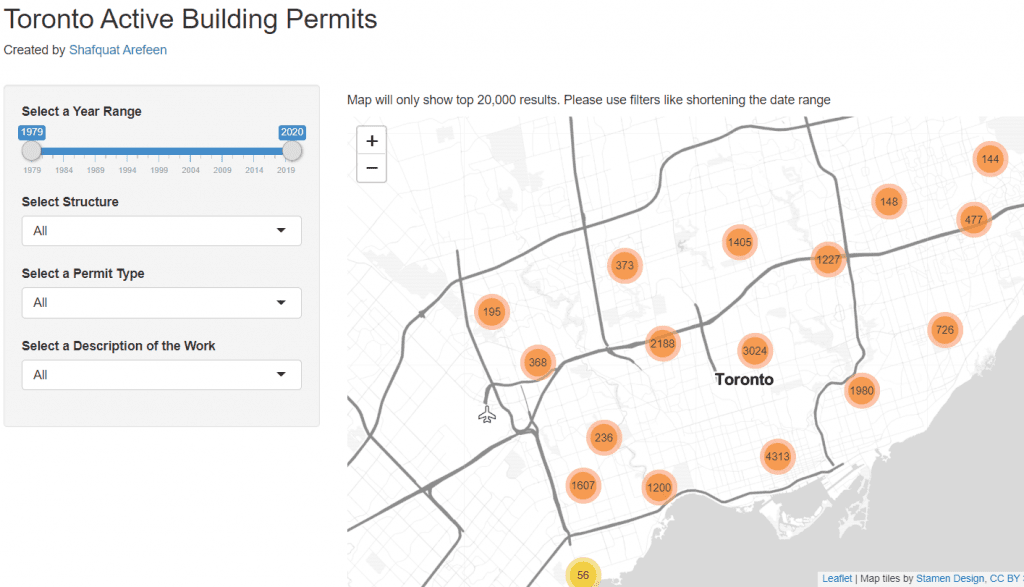Open the cluster marker labeled 4313
Screen dimensions: 1024x587
tap(777, 457)
